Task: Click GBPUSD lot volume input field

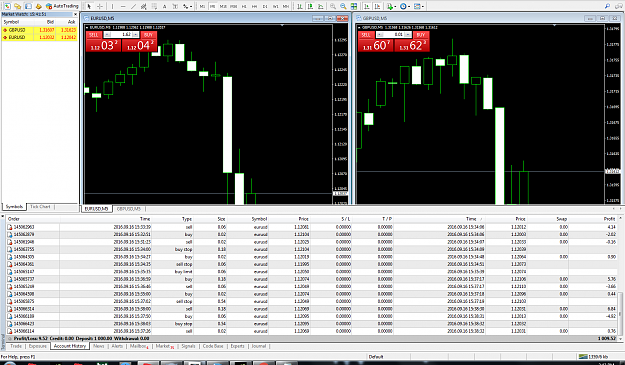Action: (x=393, y=35)
